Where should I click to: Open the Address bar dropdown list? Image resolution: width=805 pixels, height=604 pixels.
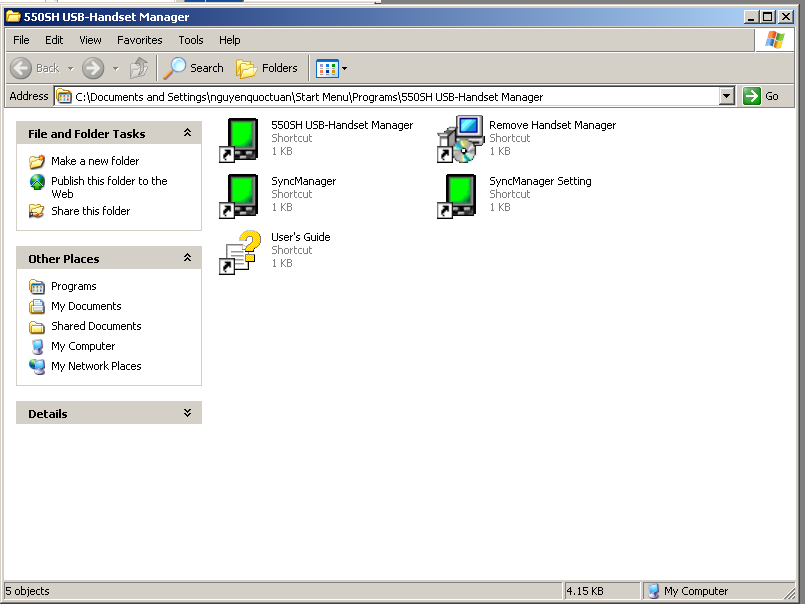(726, 97)
